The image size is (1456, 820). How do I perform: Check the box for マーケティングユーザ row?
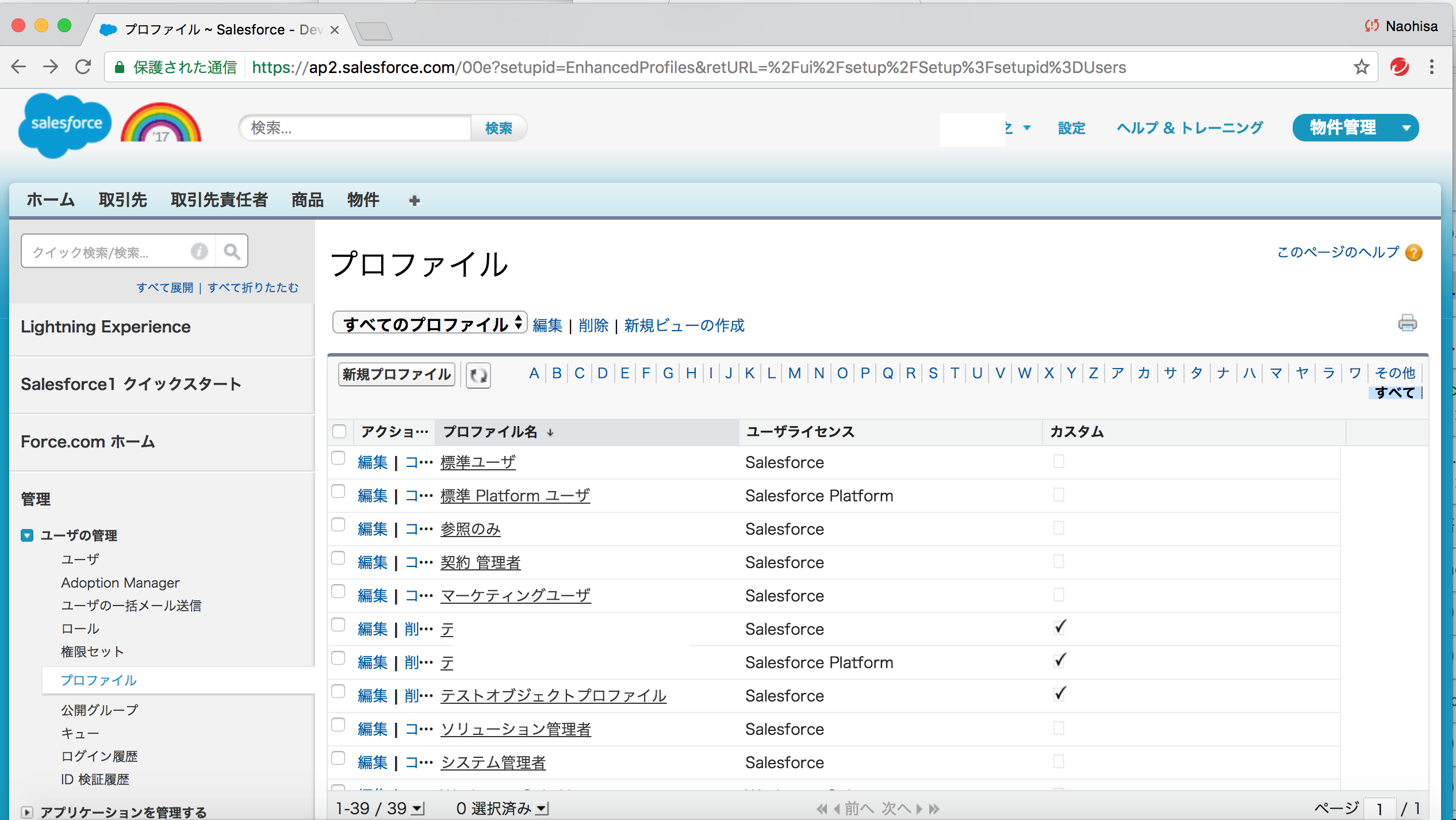coord(338,591)
